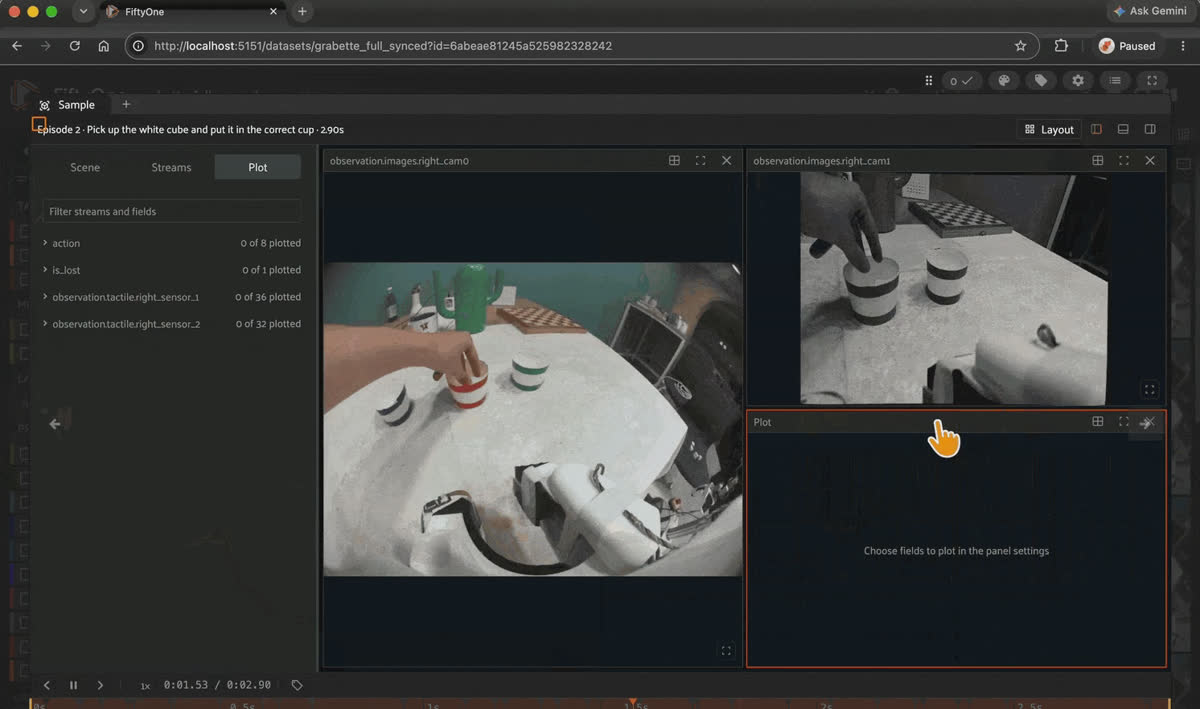Image resolution: width=1200 pixels, height=709 pixels.
Task: Expand the action stream group
Action: click(46, 243)
